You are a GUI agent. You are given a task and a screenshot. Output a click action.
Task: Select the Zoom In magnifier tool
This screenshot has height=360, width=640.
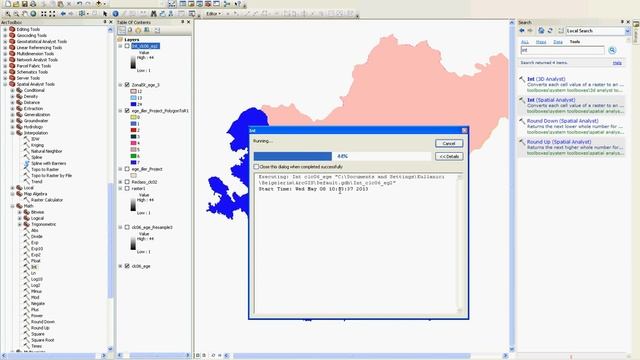[8, 14]
